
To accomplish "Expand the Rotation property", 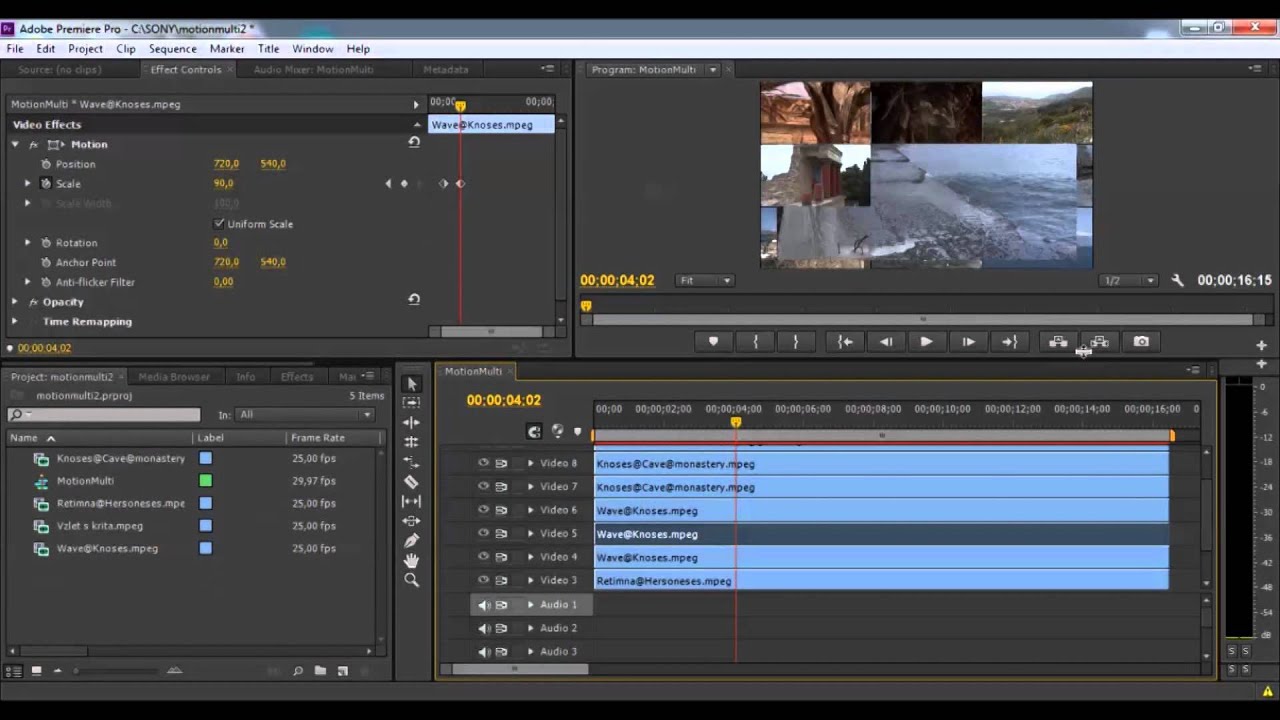I will [28, 242].
